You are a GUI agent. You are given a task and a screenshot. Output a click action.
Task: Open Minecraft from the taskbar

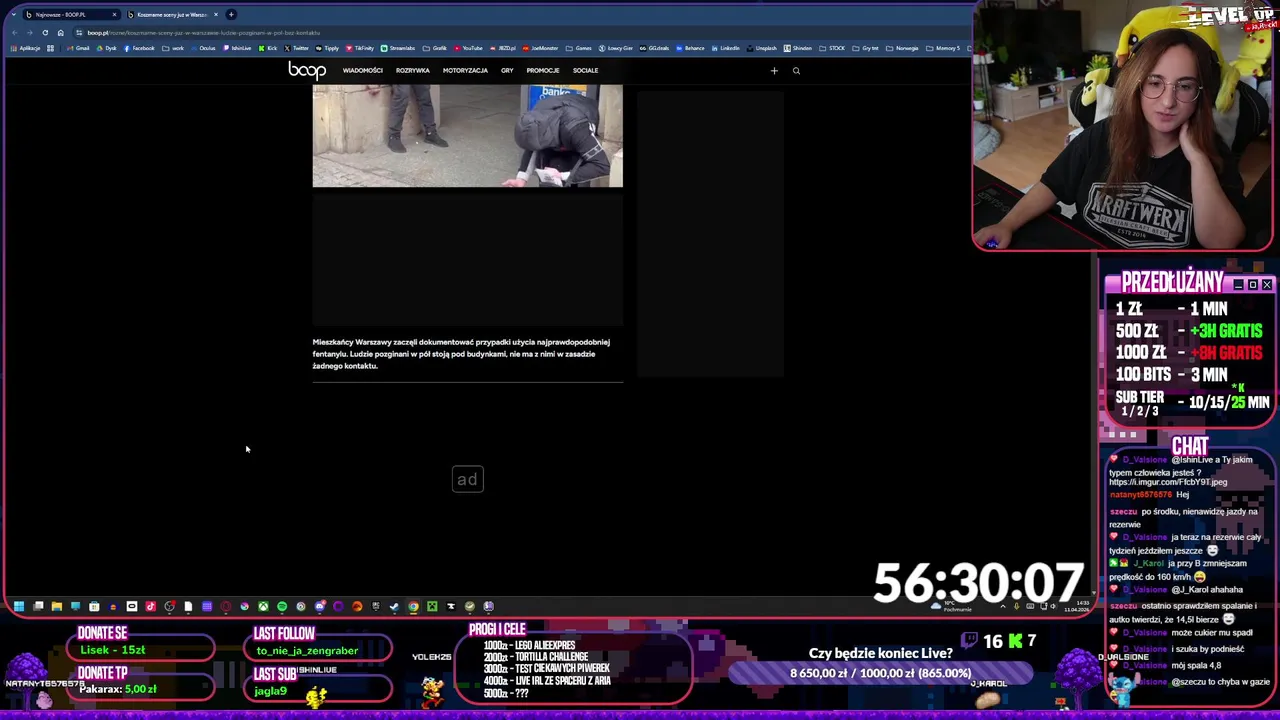tap(432, 606)
